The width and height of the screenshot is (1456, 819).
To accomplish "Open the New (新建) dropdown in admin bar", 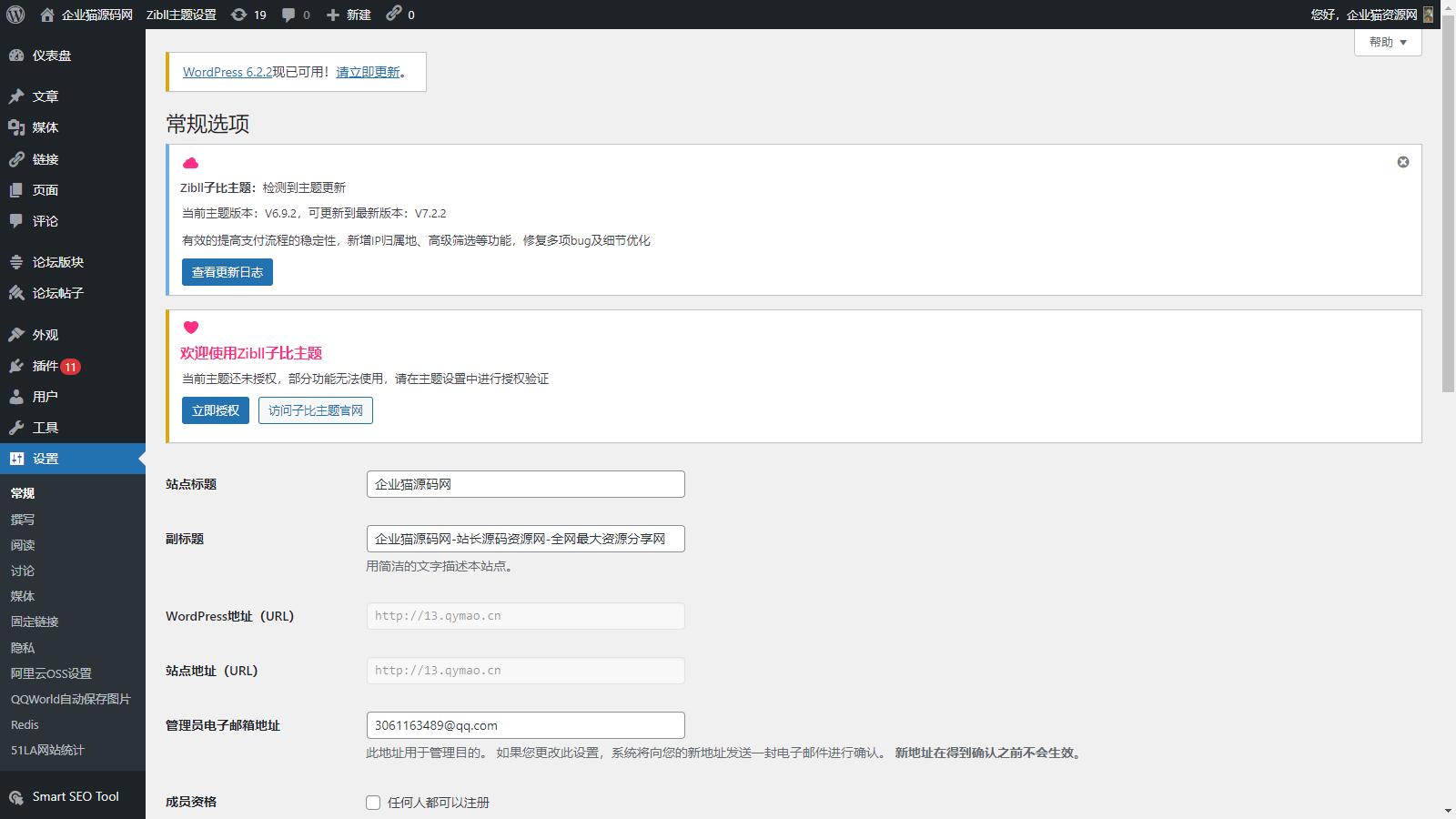I will click(x=349, y=15).
